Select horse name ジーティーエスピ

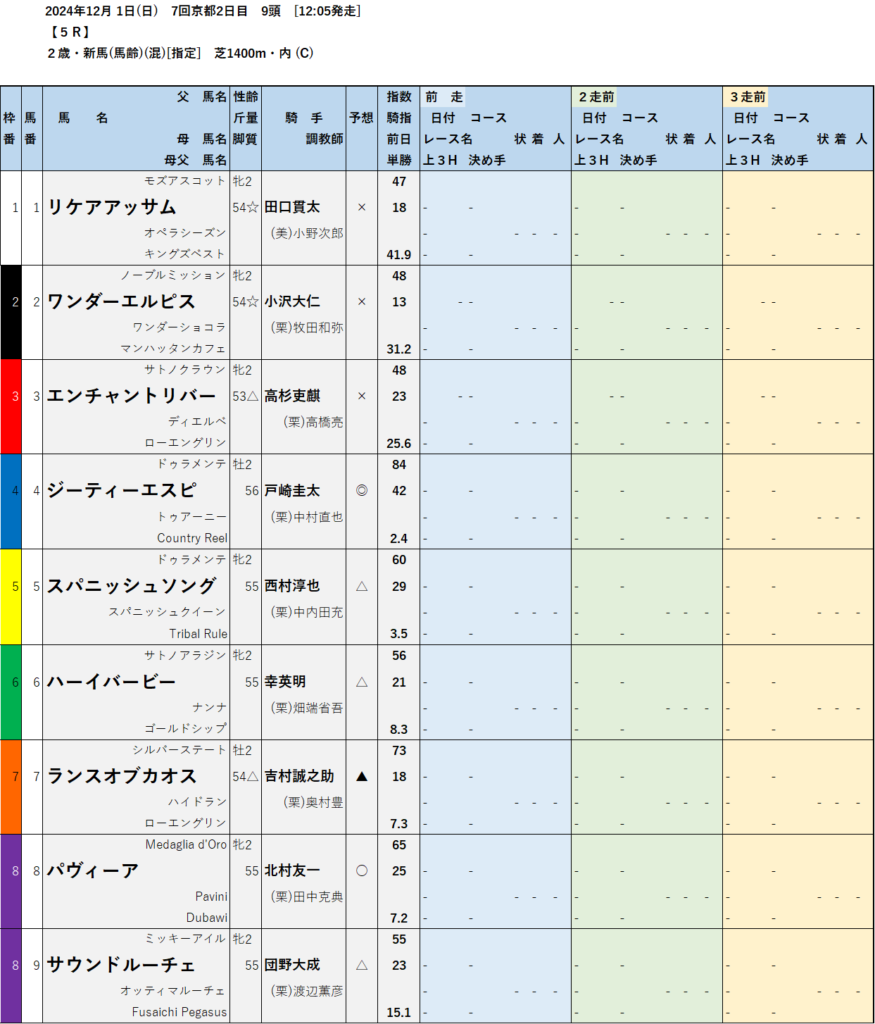pyautogui.click(x=121, y=490)
